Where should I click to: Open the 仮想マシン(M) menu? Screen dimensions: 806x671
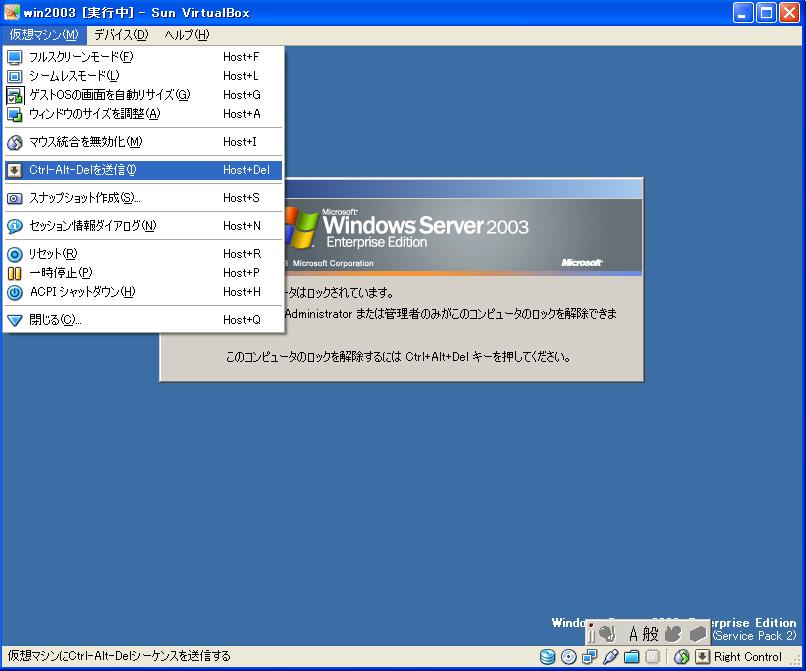pyautogui.click(x=44, y=35)
